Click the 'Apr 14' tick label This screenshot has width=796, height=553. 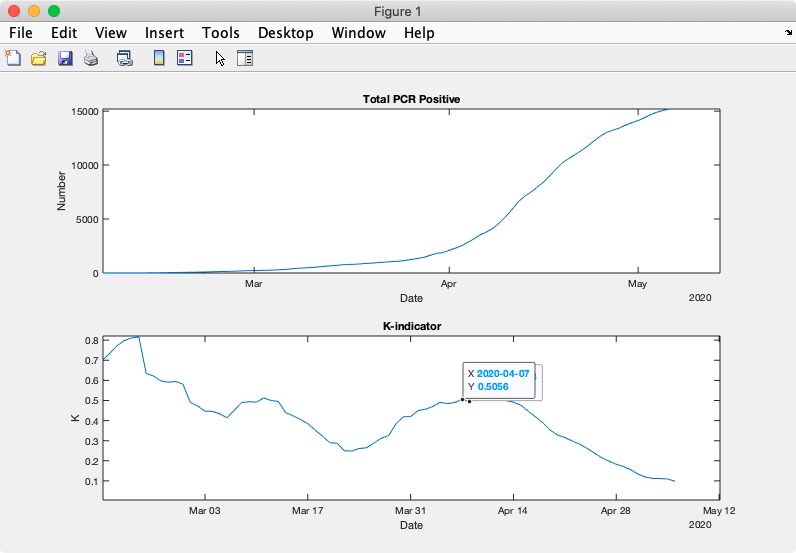point(513,510)
